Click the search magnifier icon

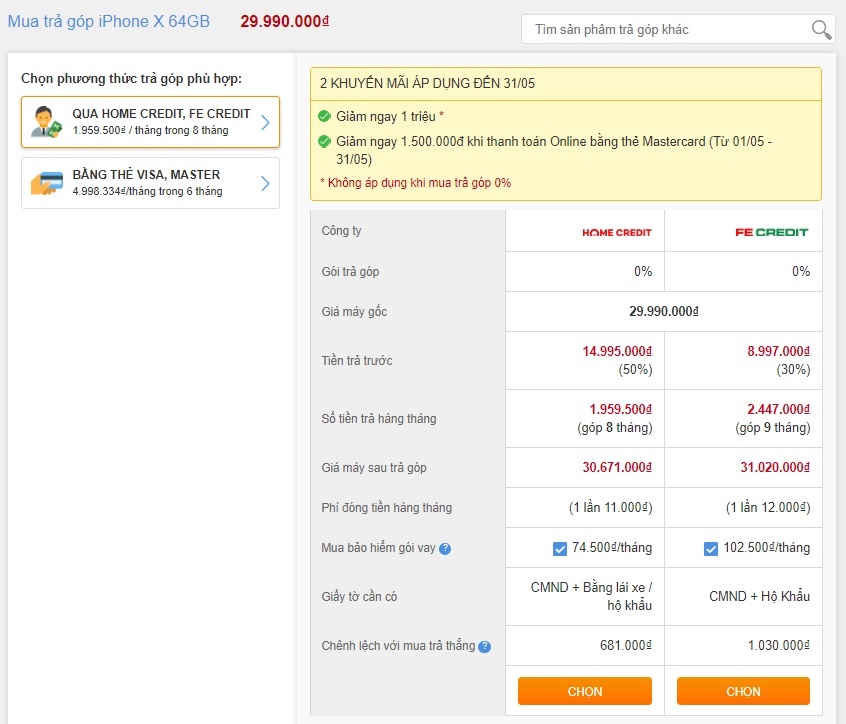click(x=820, y=30)
